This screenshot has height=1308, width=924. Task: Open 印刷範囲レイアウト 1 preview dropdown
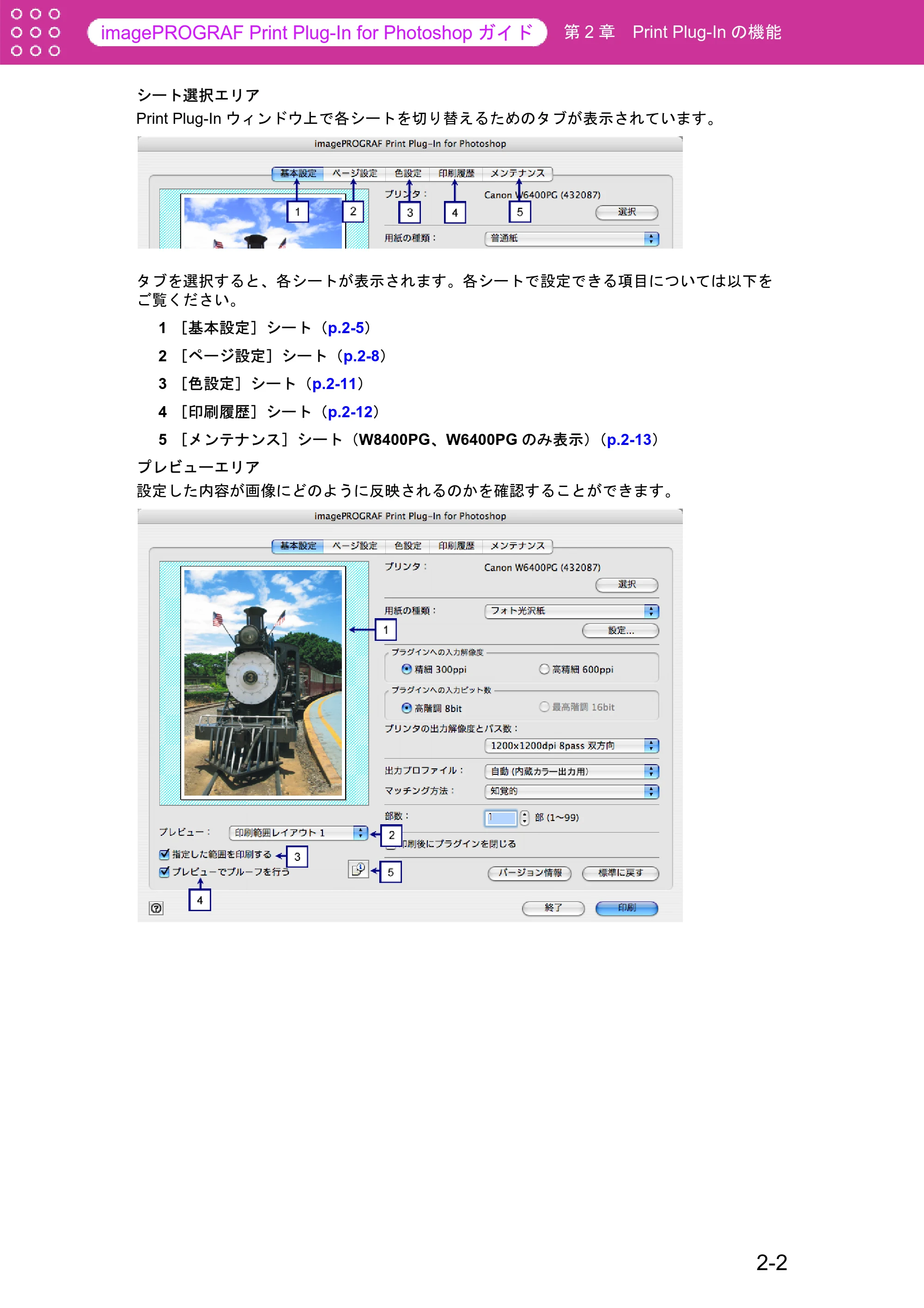(298, 832)
